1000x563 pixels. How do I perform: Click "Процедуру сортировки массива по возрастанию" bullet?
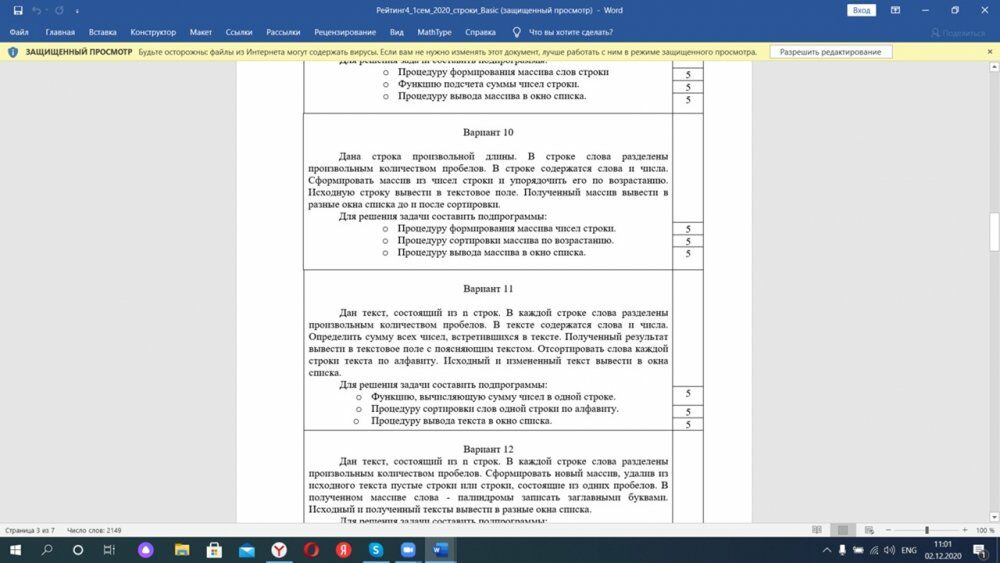point(505,240)
